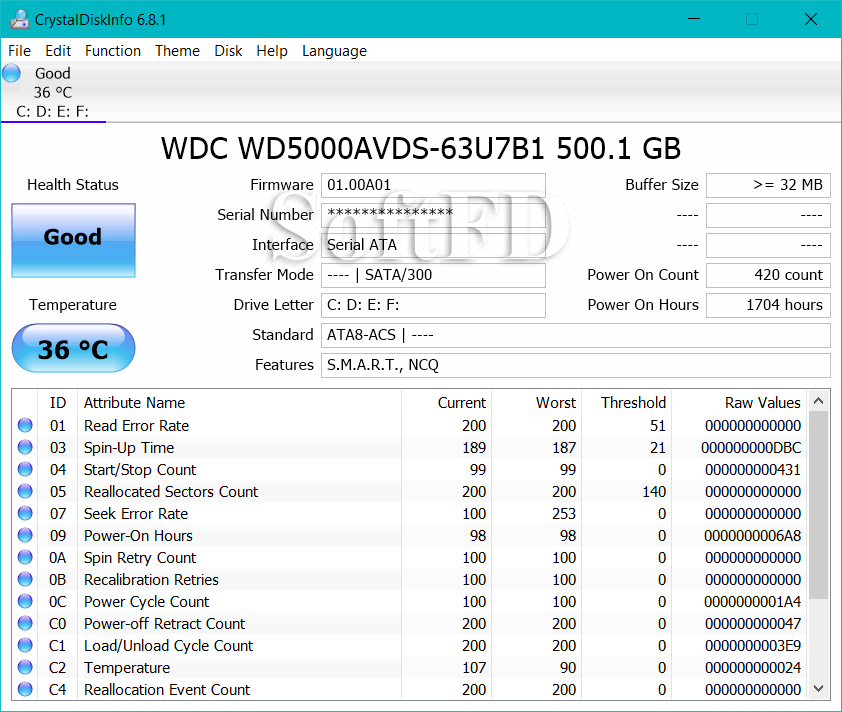Click status icon for Power Cycle Count
The width and height of the screenshot is (842, 712).
click(x=25, y=601)
